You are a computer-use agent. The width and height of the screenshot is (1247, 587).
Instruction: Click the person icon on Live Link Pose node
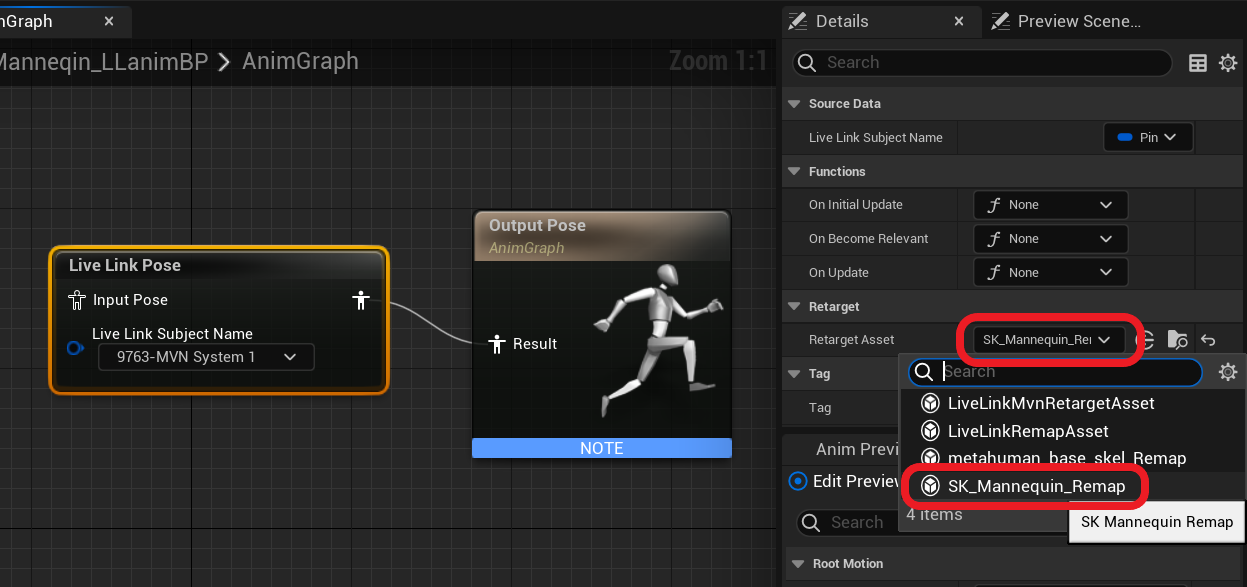tap(360, 299)
